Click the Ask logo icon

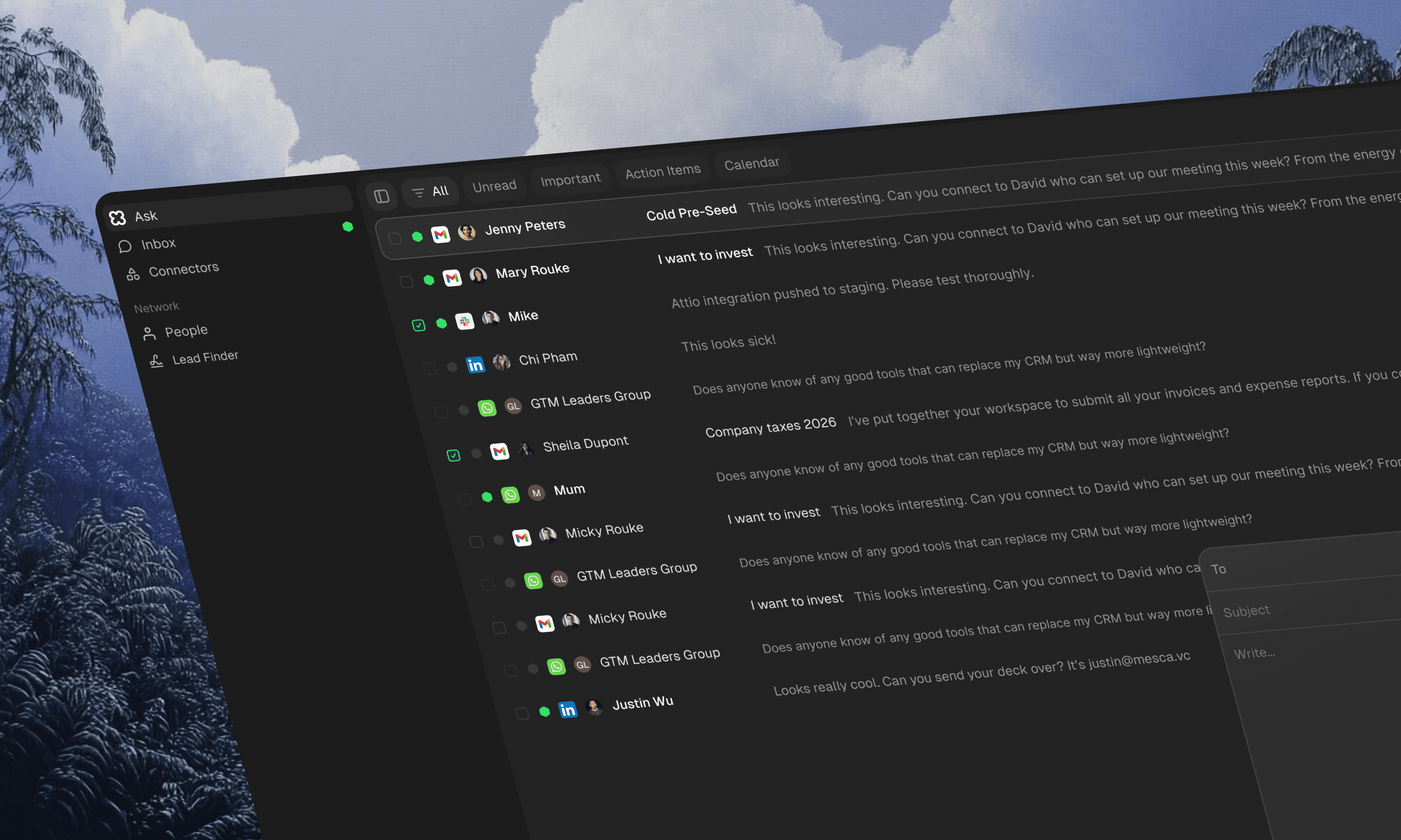pyautogui.click(x=117, y=218)
